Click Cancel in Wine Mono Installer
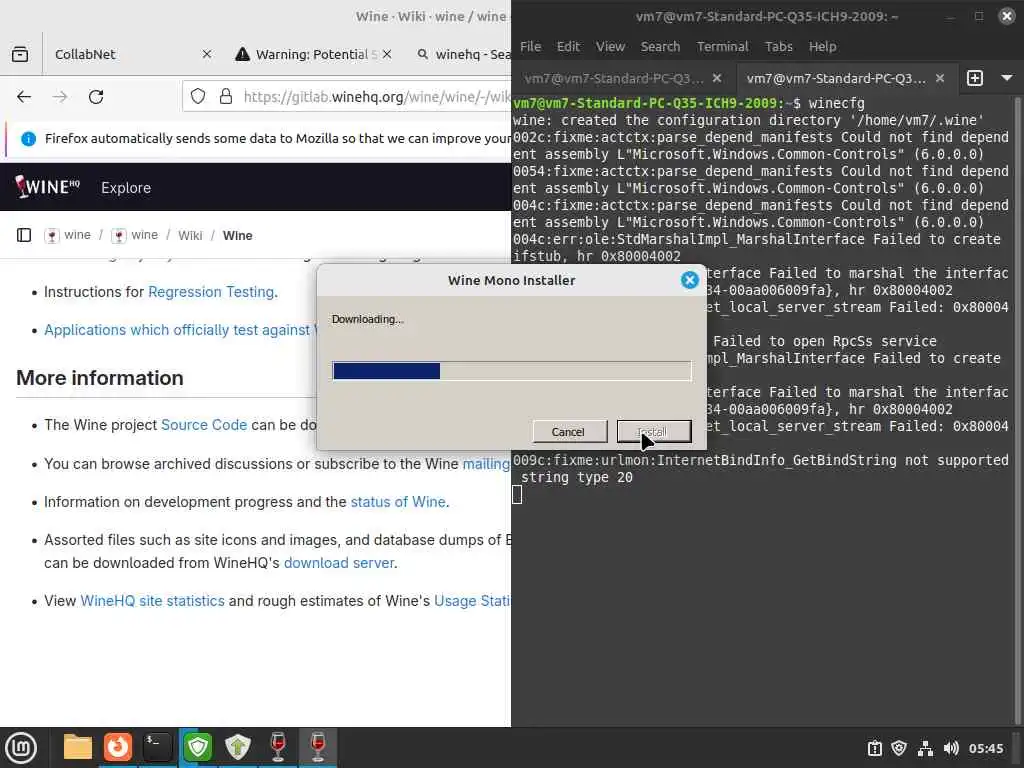This screenshot has height=768, width=1024. click(x=568, y=432)
